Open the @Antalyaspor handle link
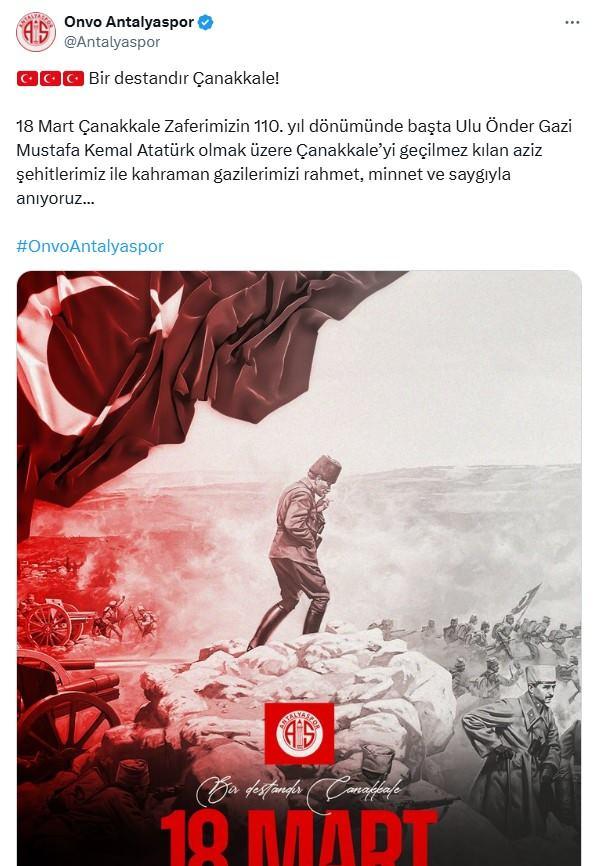This screenshot has height=866, width=594. (x=112, y=42)
